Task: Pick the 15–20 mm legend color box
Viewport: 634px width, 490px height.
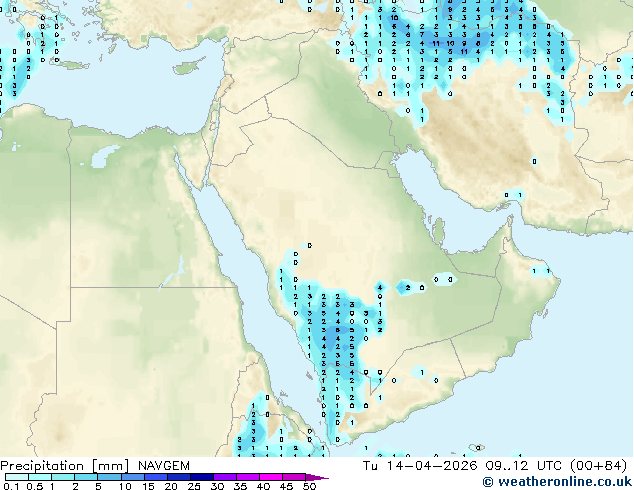Action: (x=155, y=477)
